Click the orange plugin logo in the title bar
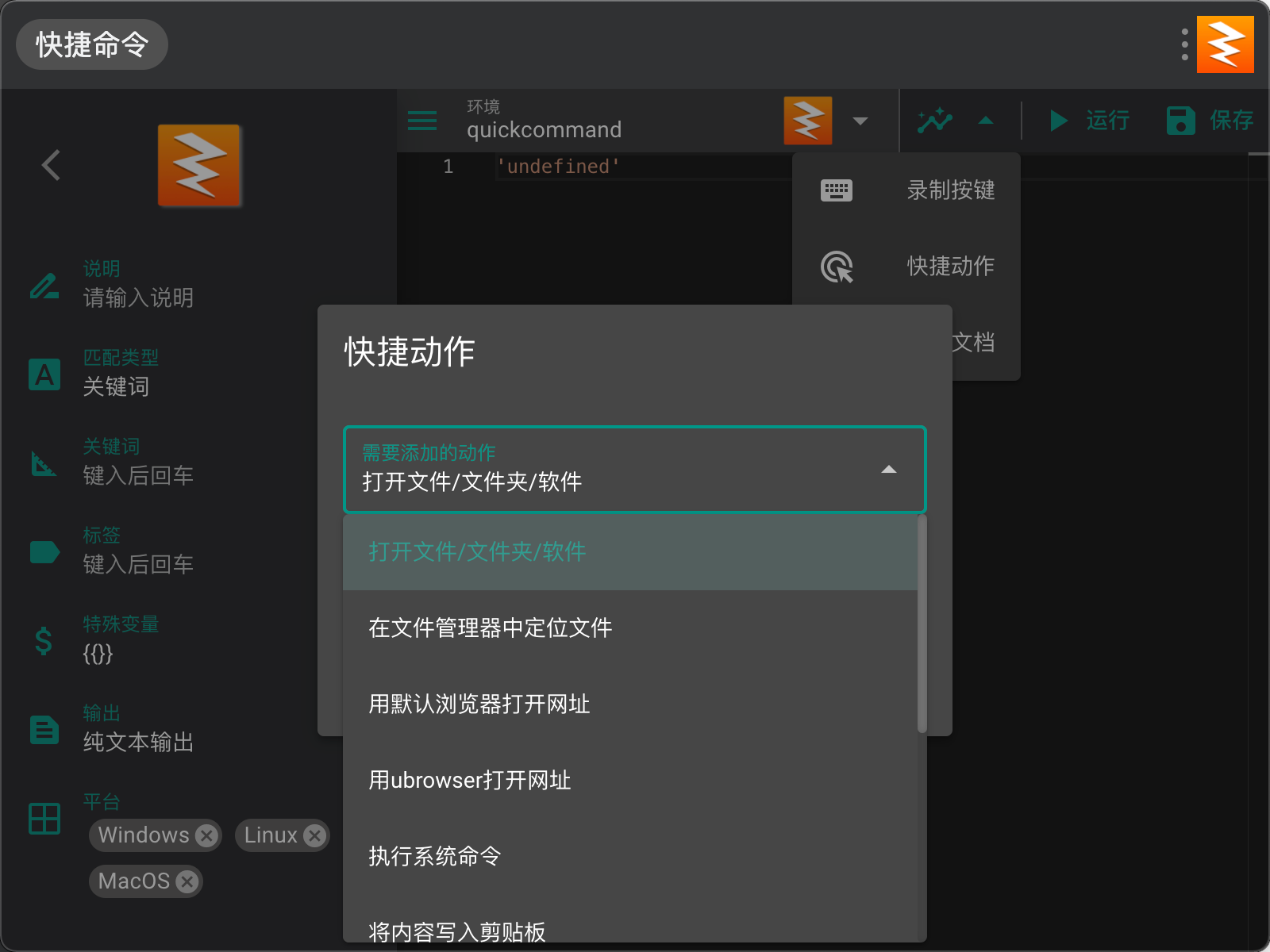 click(x=1225, y=44)
